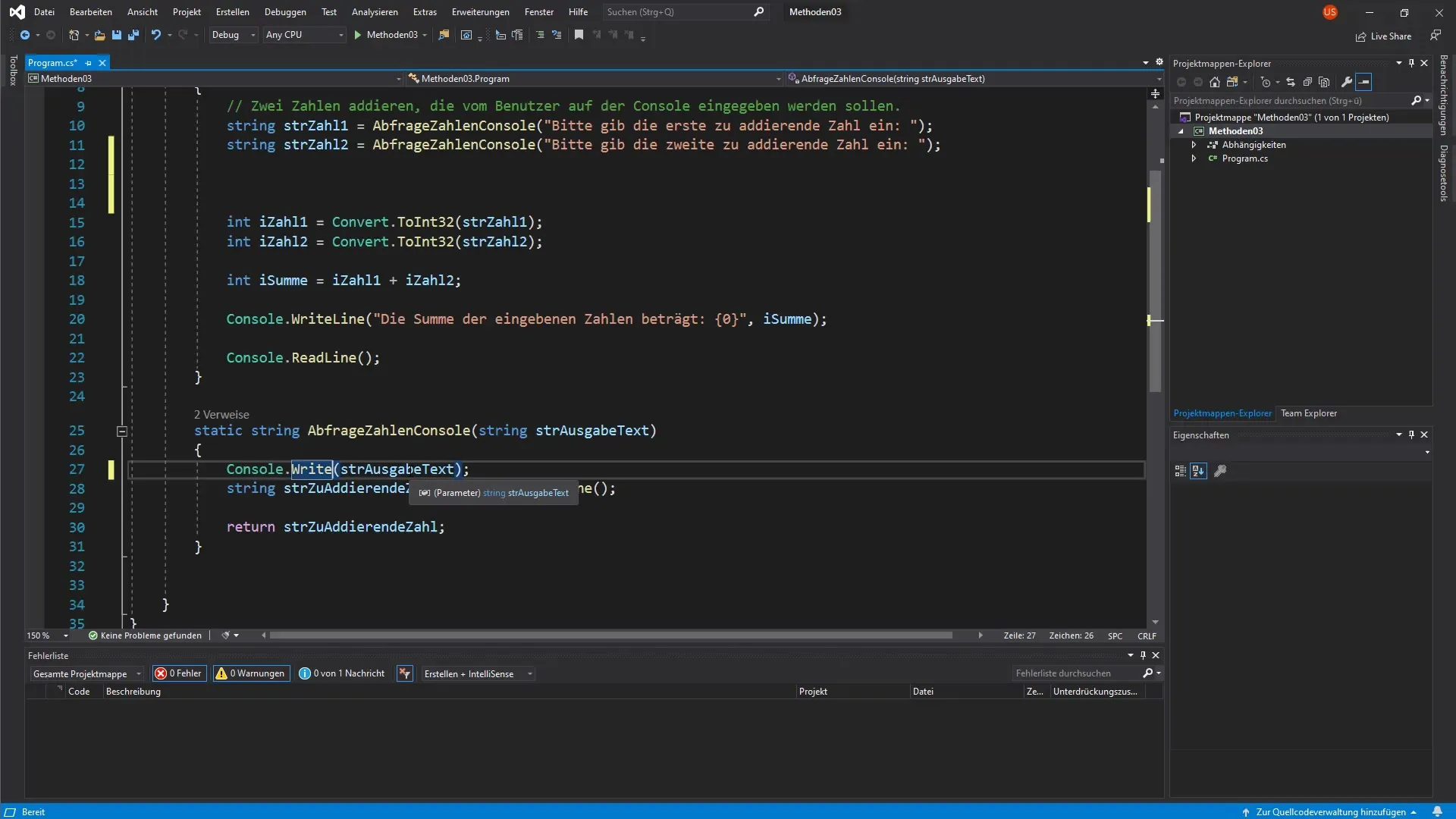Open the 150 % zoom dropdown
This screenshot has width=1456, height=819.
pyautogui.click(x=47, y=635)
